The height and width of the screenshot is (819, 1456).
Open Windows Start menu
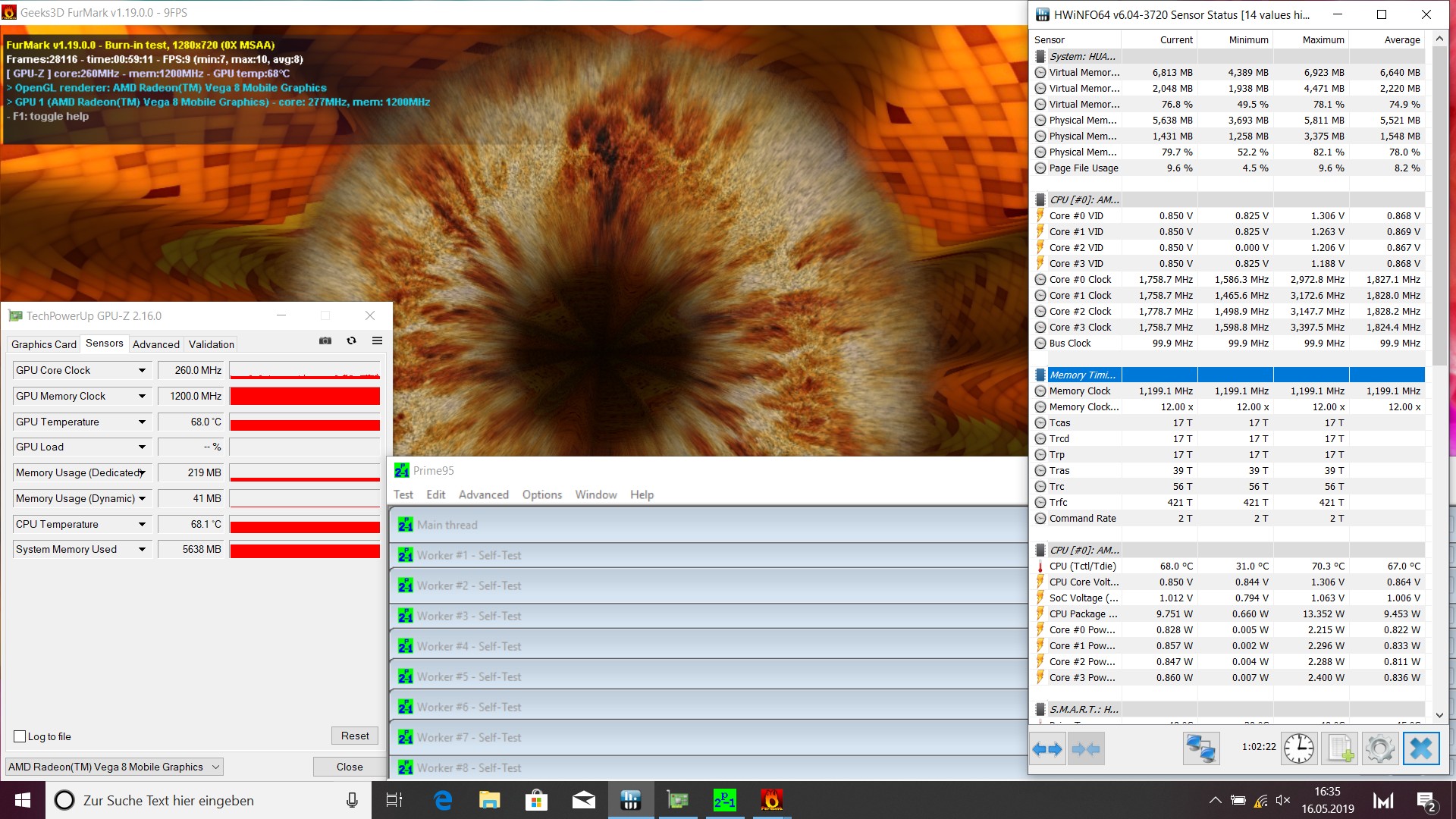click(x=23, y=800)
